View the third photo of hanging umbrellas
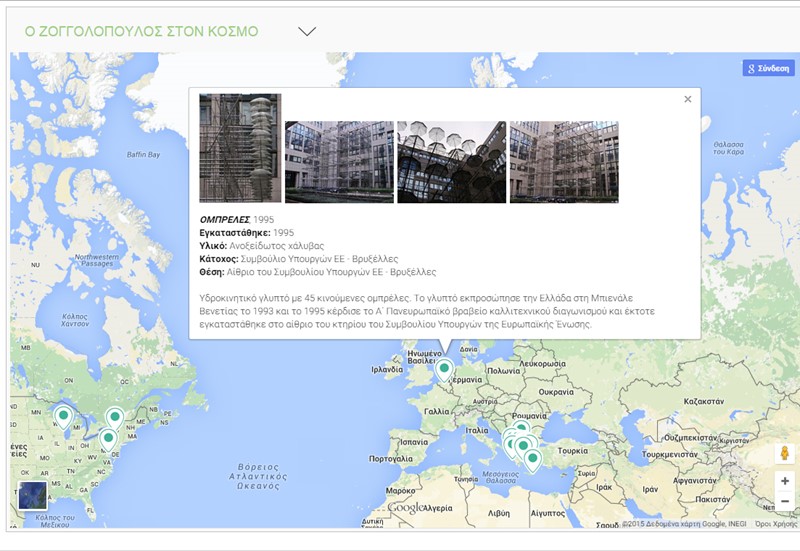The image size is (800, 551). pyautogui.click(x=451, y=162)
